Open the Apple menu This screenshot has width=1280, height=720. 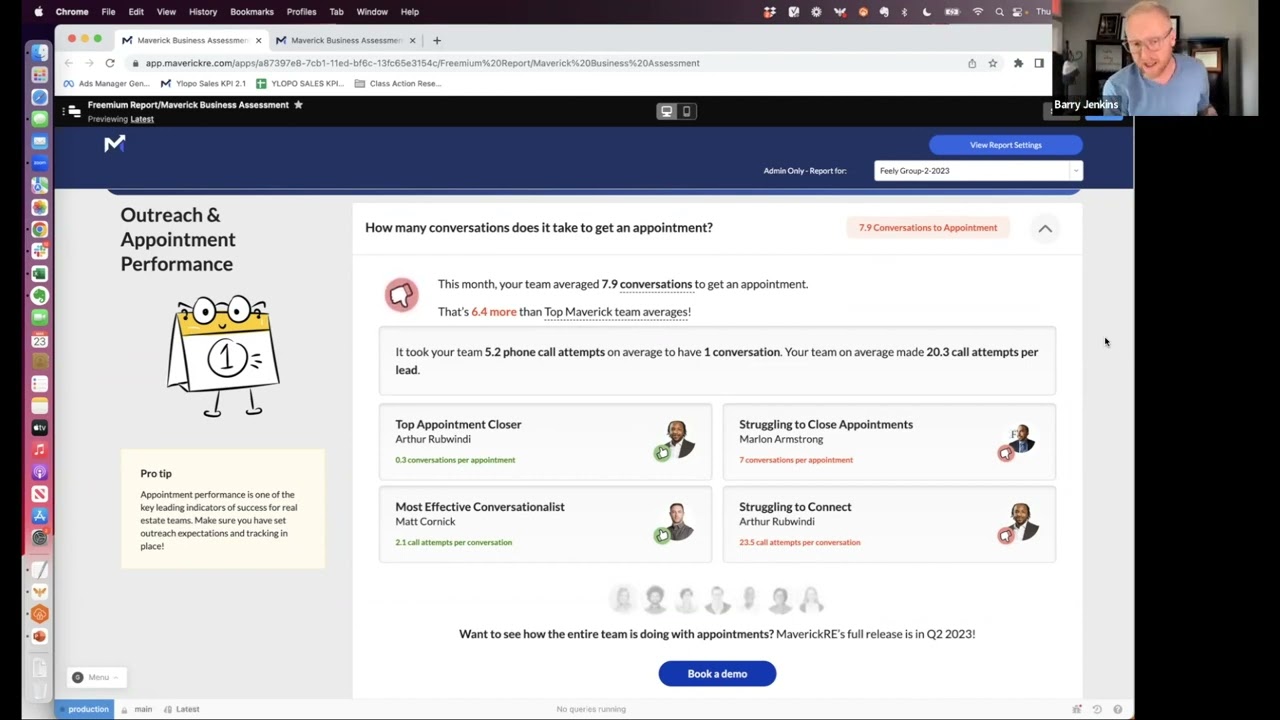coord(39,11)
